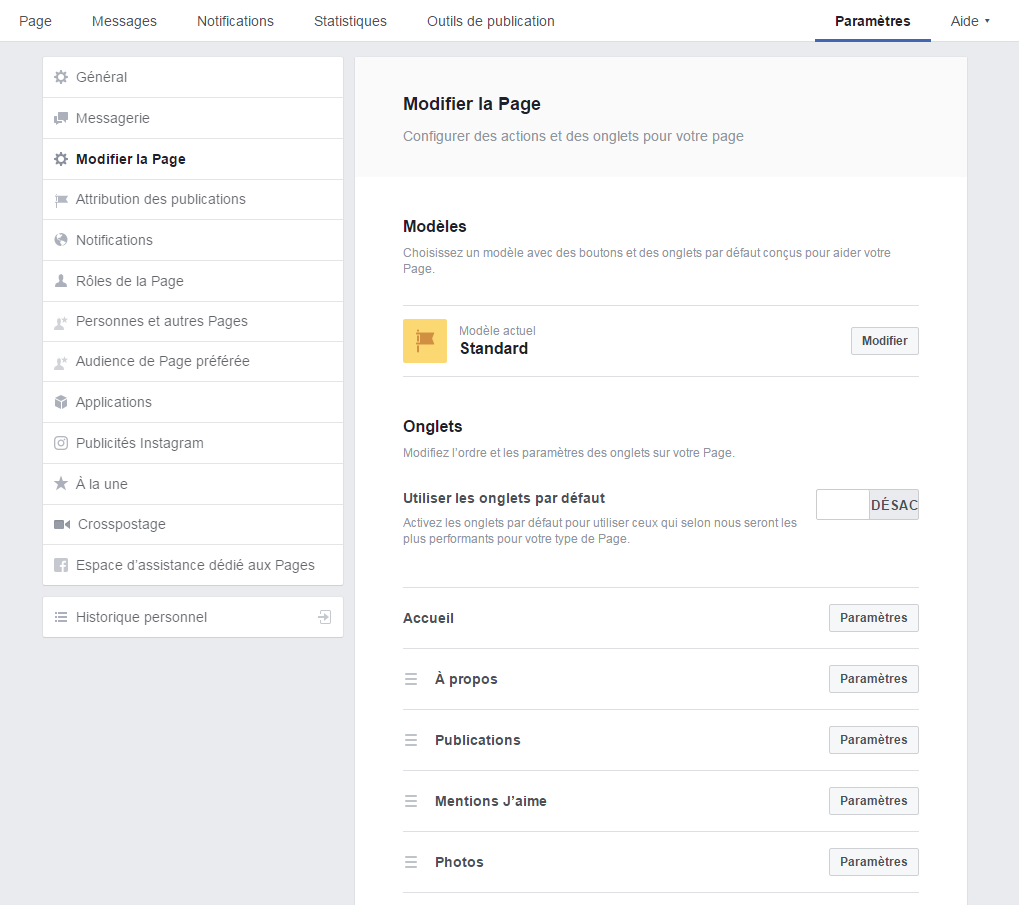Click the flag icon beside Attribution des publications
The image size is (1019, 905).
click(61, 200)
